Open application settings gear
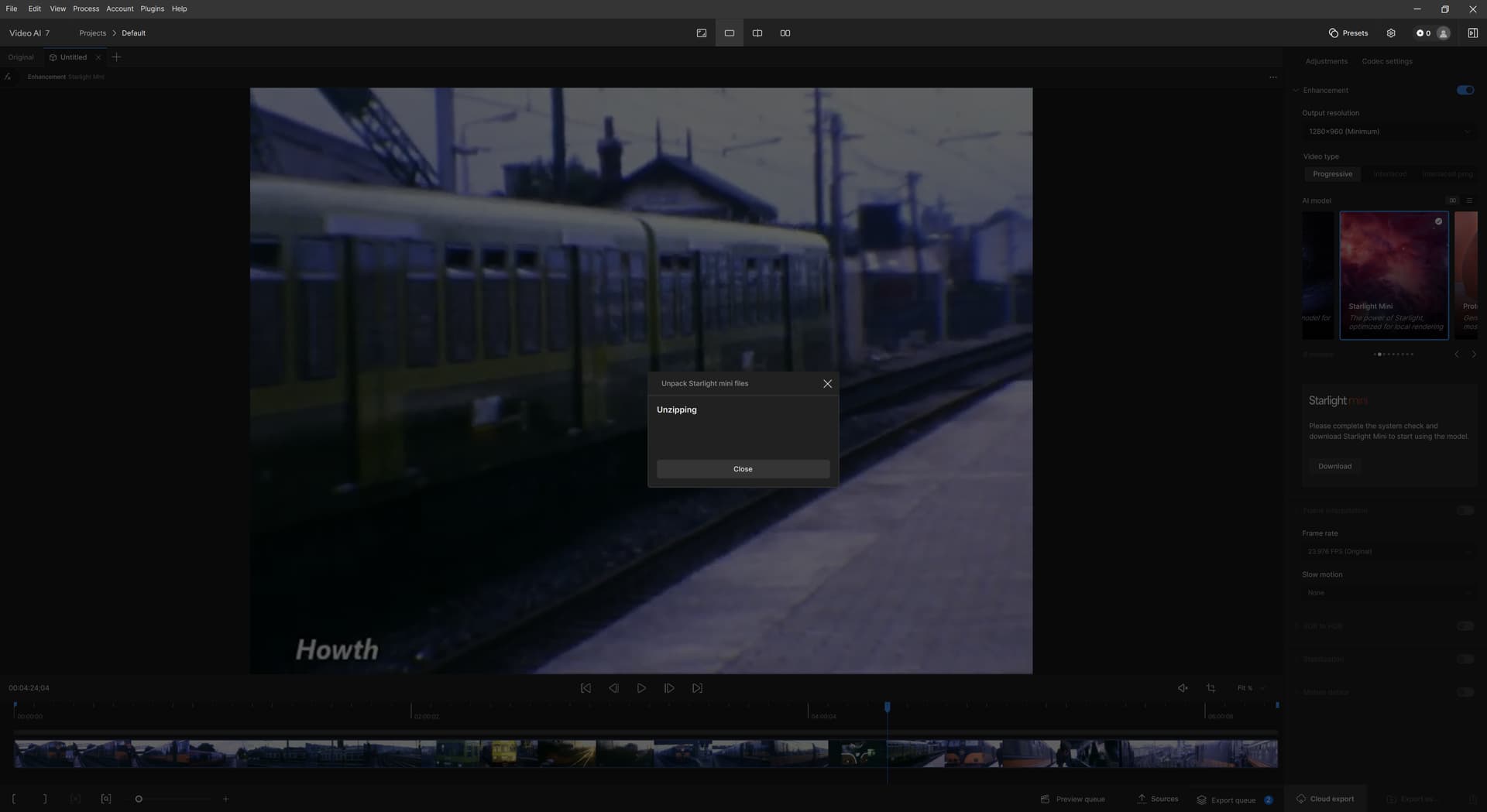The height and width of the screenshot is (812, 1487). [x=1391, y=33]
